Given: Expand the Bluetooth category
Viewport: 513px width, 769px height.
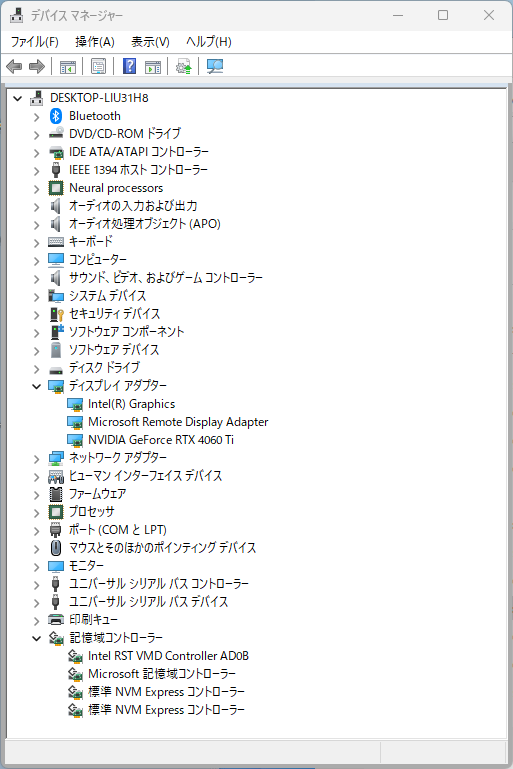Looking at the screenshot, I should (x=36, y=117).
